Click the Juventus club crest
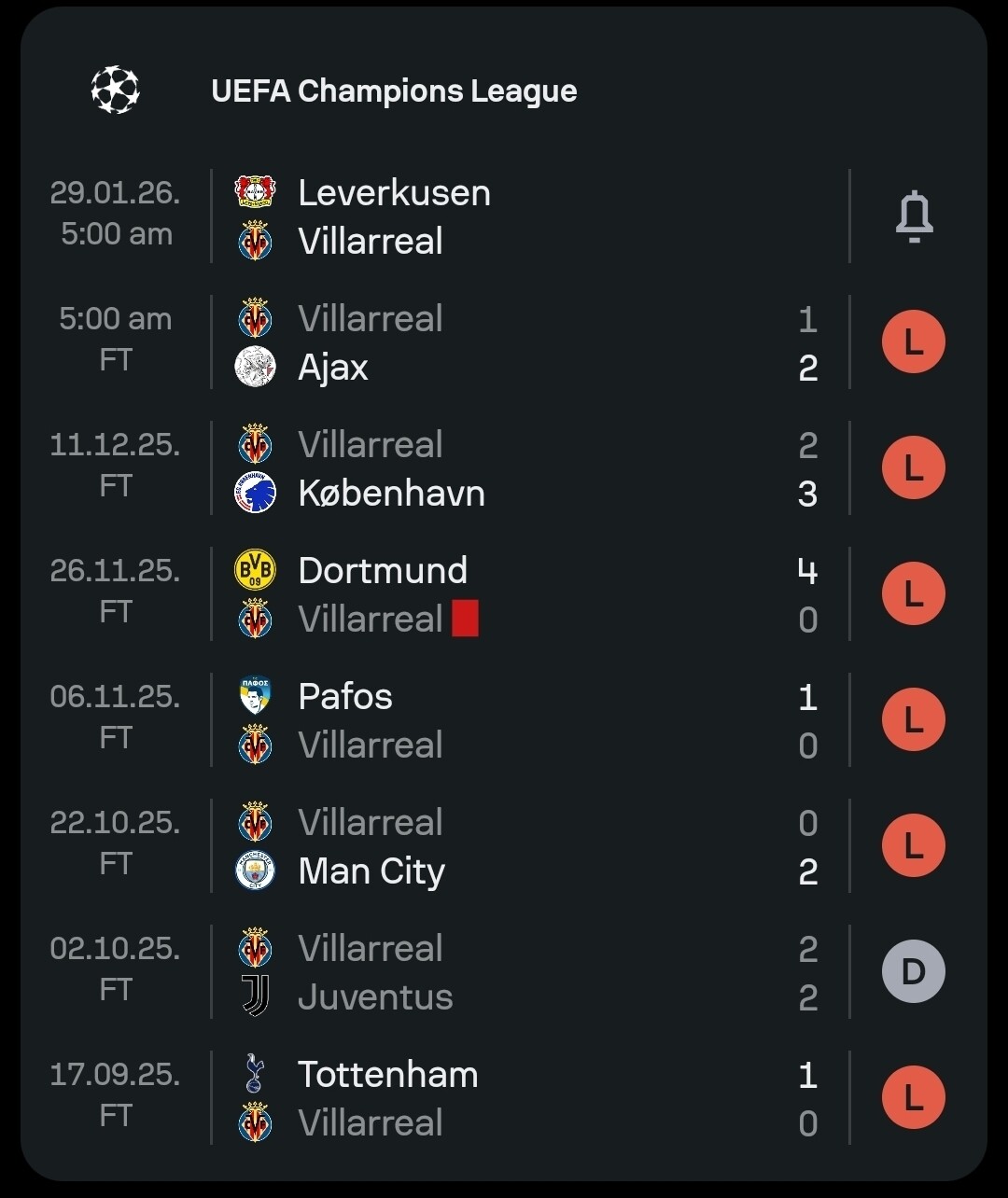Viewport: 1008px width, 1198px height. pos(255,996)
